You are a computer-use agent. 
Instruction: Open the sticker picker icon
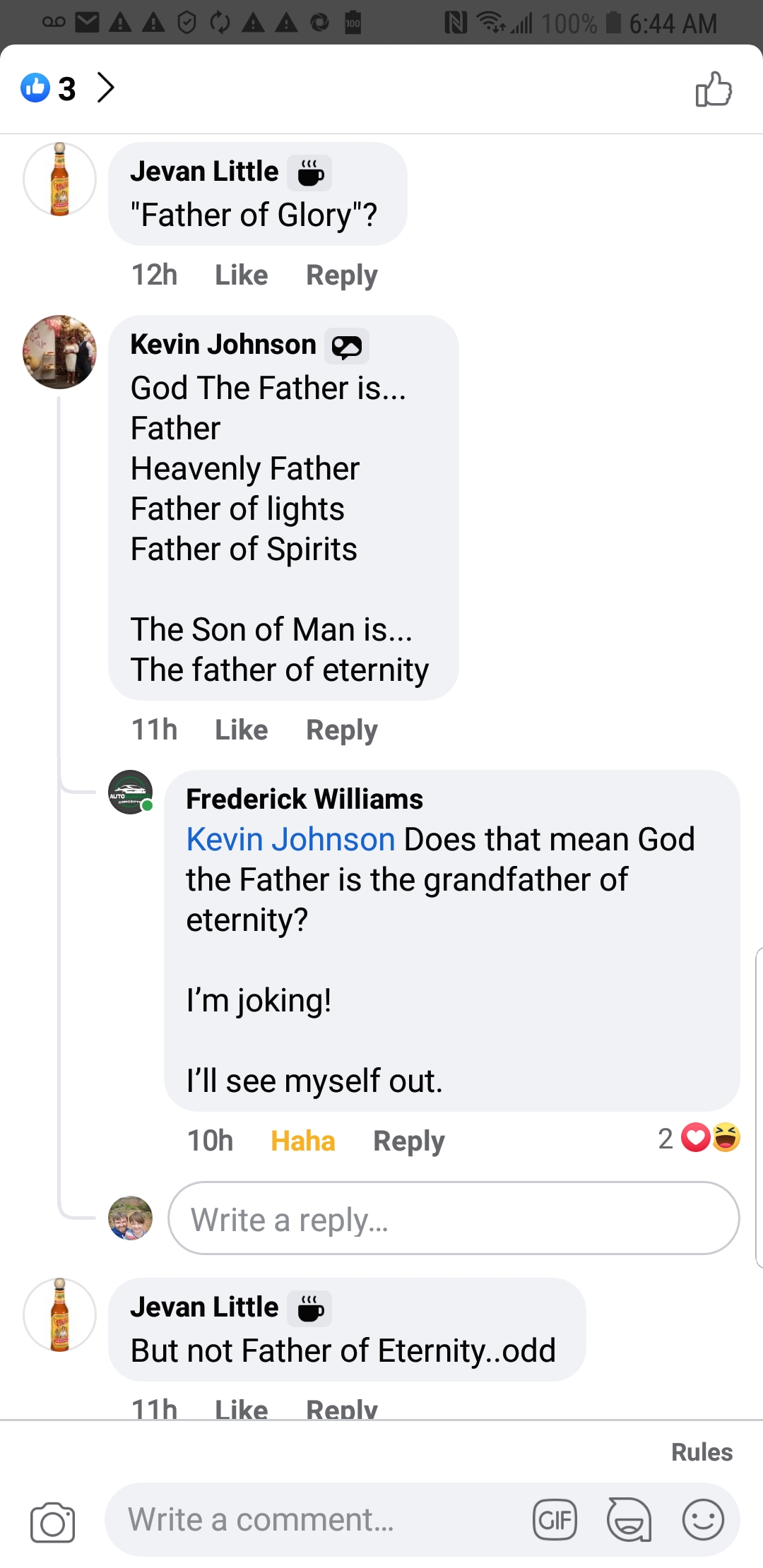pos(629,1520)
